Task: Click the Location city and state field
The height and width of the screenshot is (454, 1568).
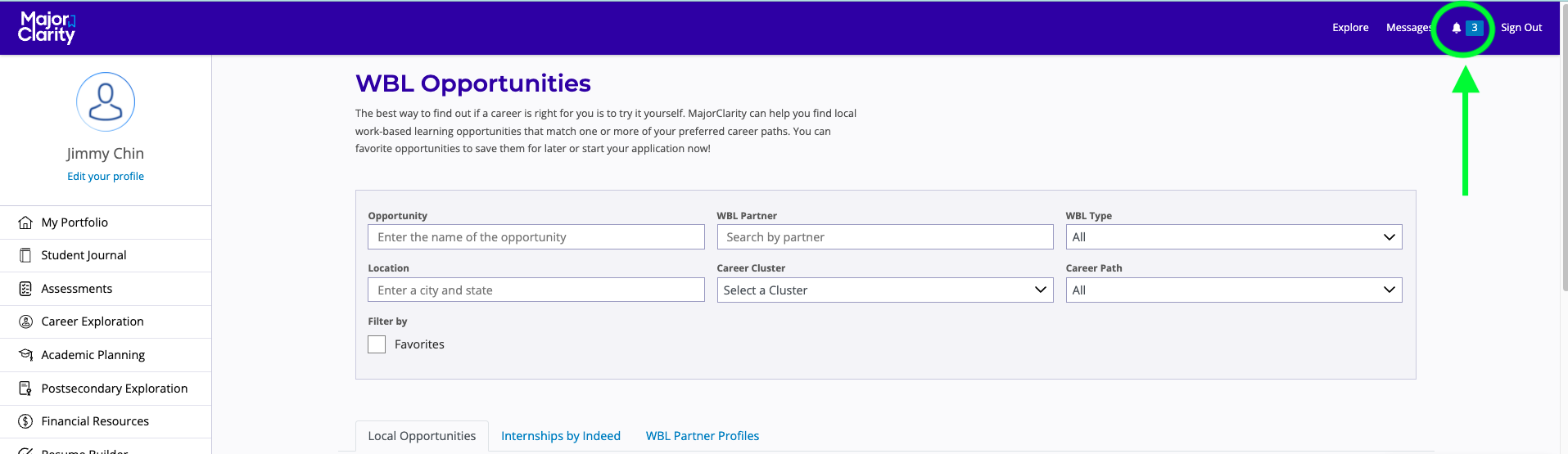Action: (x=535, y=290)
